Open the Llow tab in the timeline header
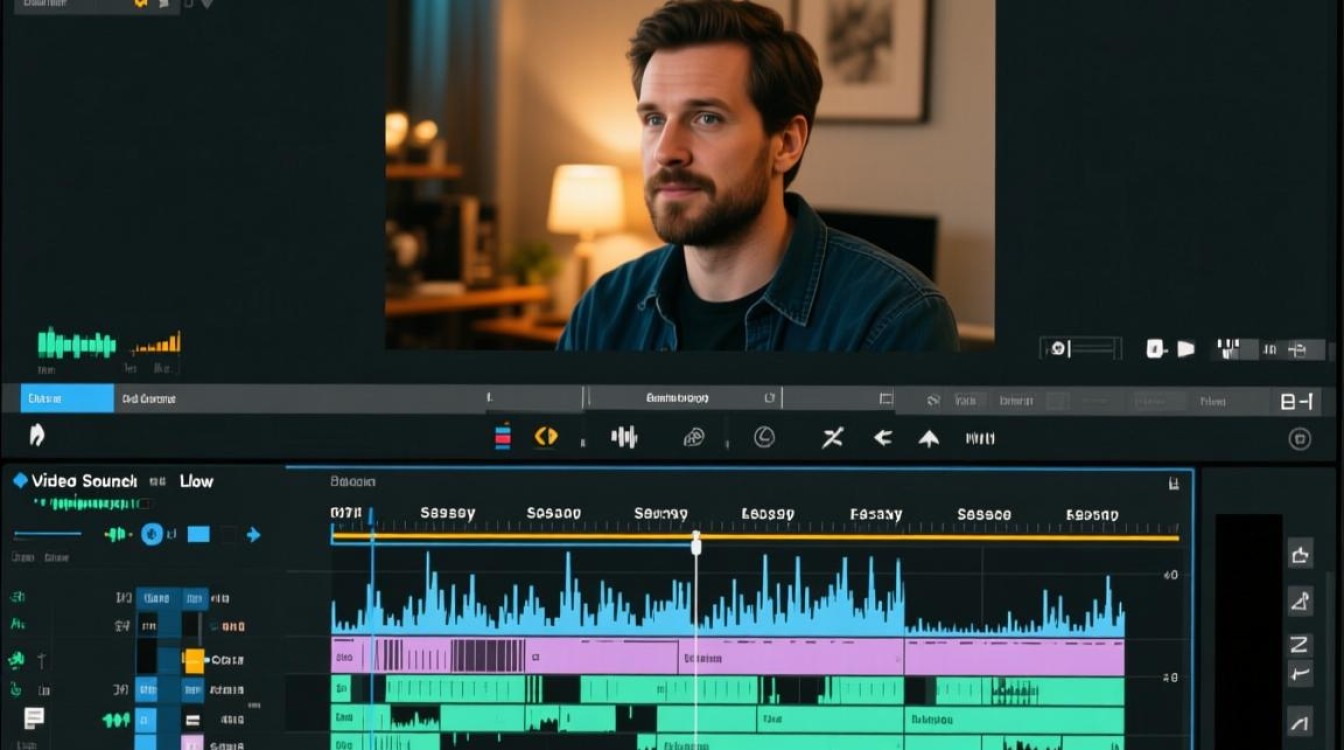1344x750 pixels. coord(196,481)
